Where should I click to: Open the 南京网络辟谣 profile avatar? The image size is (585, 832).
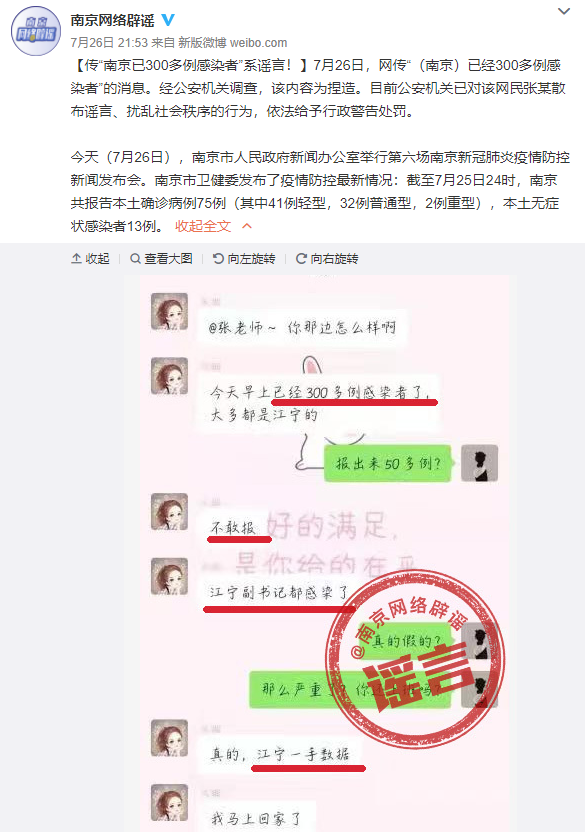pyautogui.click(x=36, y=31)
